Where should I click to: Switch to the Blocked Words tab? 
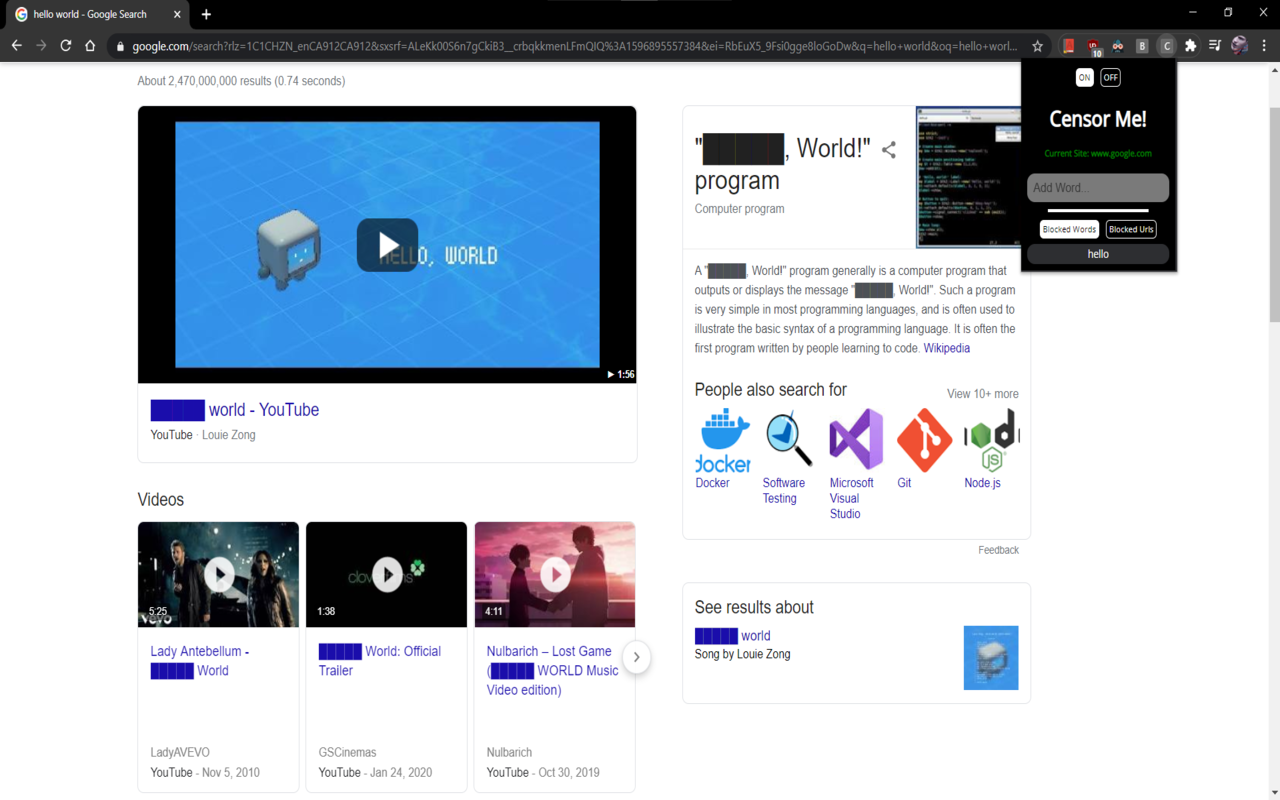tap(1069, 229)
